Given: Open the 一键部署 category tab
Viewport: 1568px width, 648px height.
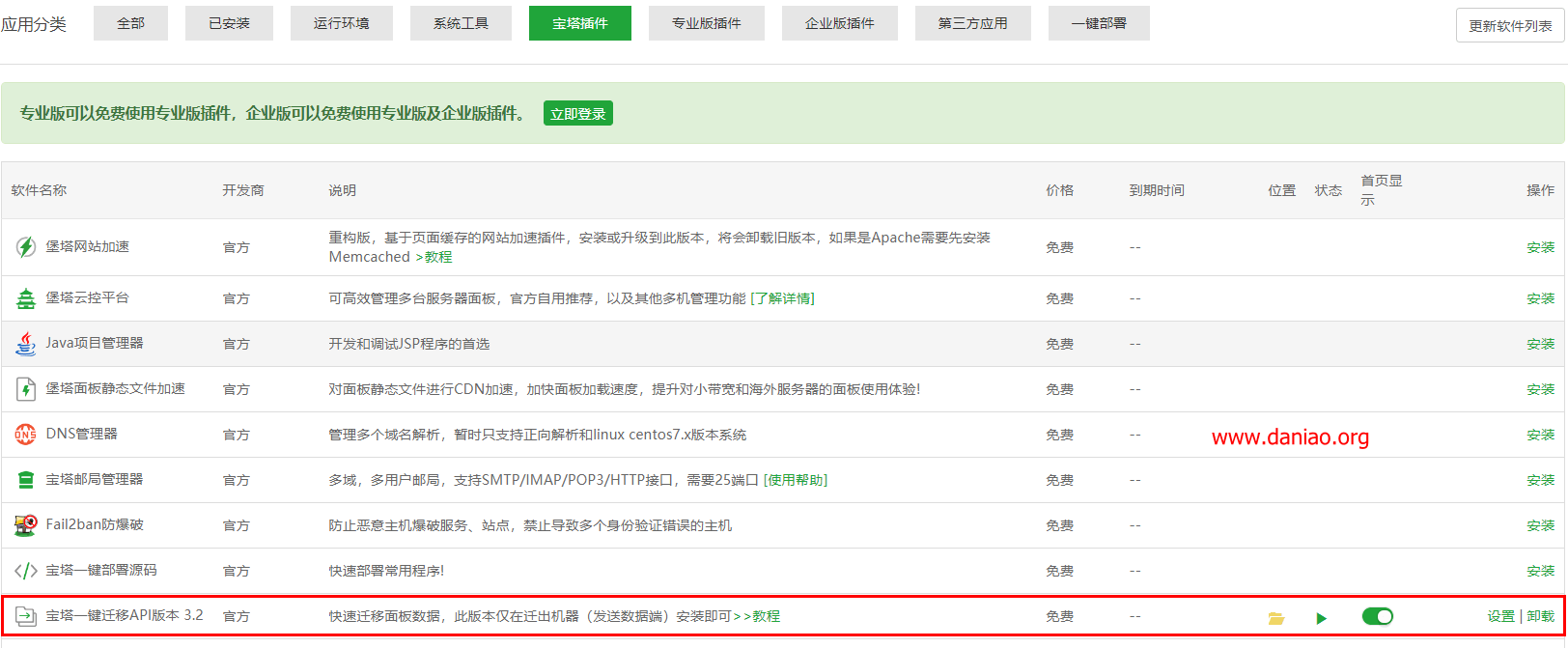Looking at the screenshot, I should (x=1099, y=23).
